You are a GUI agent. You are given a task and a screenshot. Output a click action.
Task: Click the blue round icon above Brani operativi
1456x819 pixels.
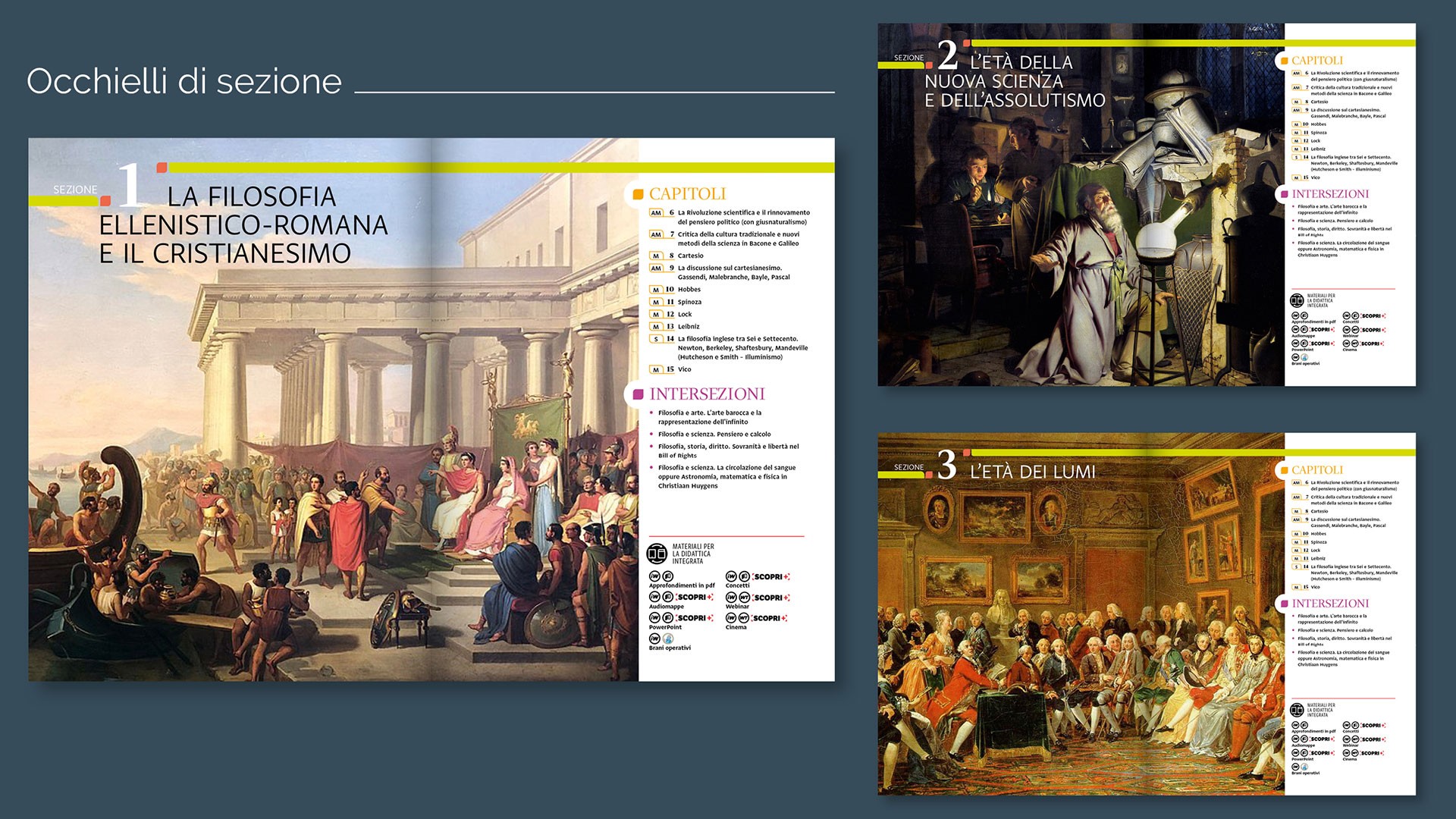668,639
